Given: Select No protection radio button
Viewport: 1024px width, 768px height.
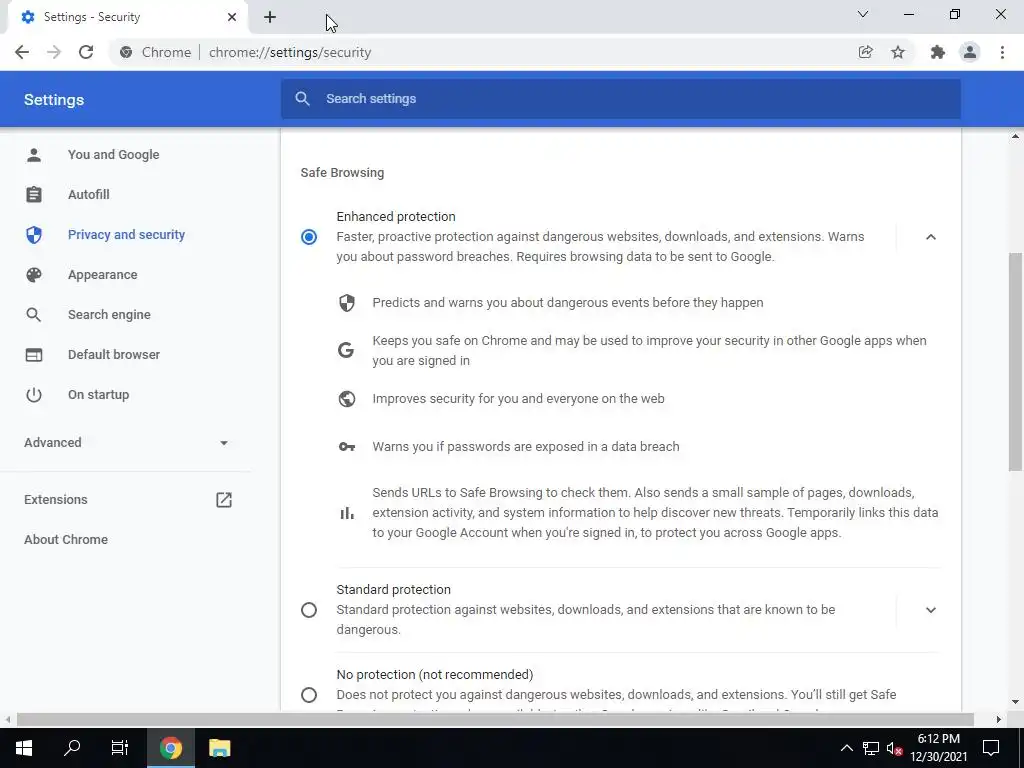Looking at the screenshot, I should (x=309, y=695).
